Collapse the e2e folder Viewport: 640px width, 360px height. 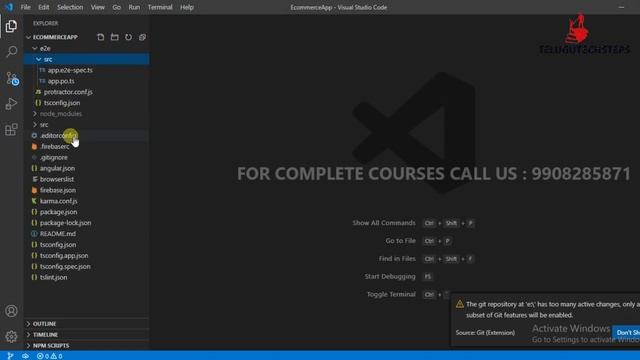tap(87, 48)
